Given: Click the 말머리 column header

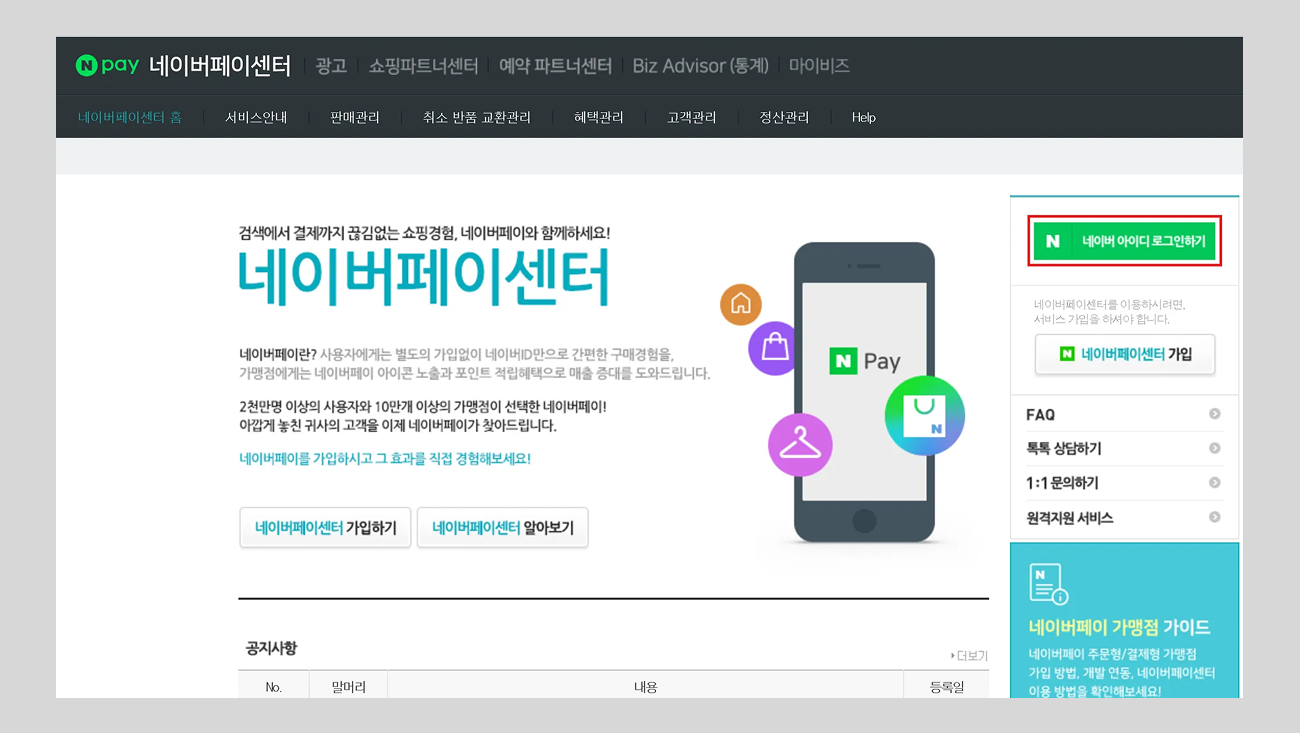Looking at the screenshot, I should (x=348, y=687).
